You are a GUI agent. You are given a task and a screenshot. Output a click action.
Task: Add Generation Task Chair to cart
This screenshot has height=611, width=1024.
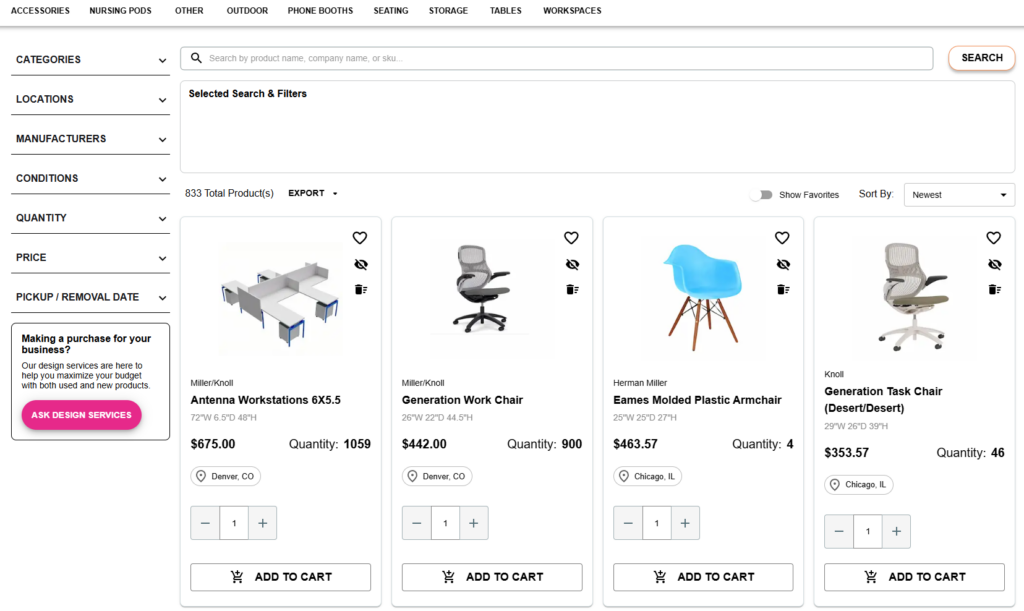[914, 577]
